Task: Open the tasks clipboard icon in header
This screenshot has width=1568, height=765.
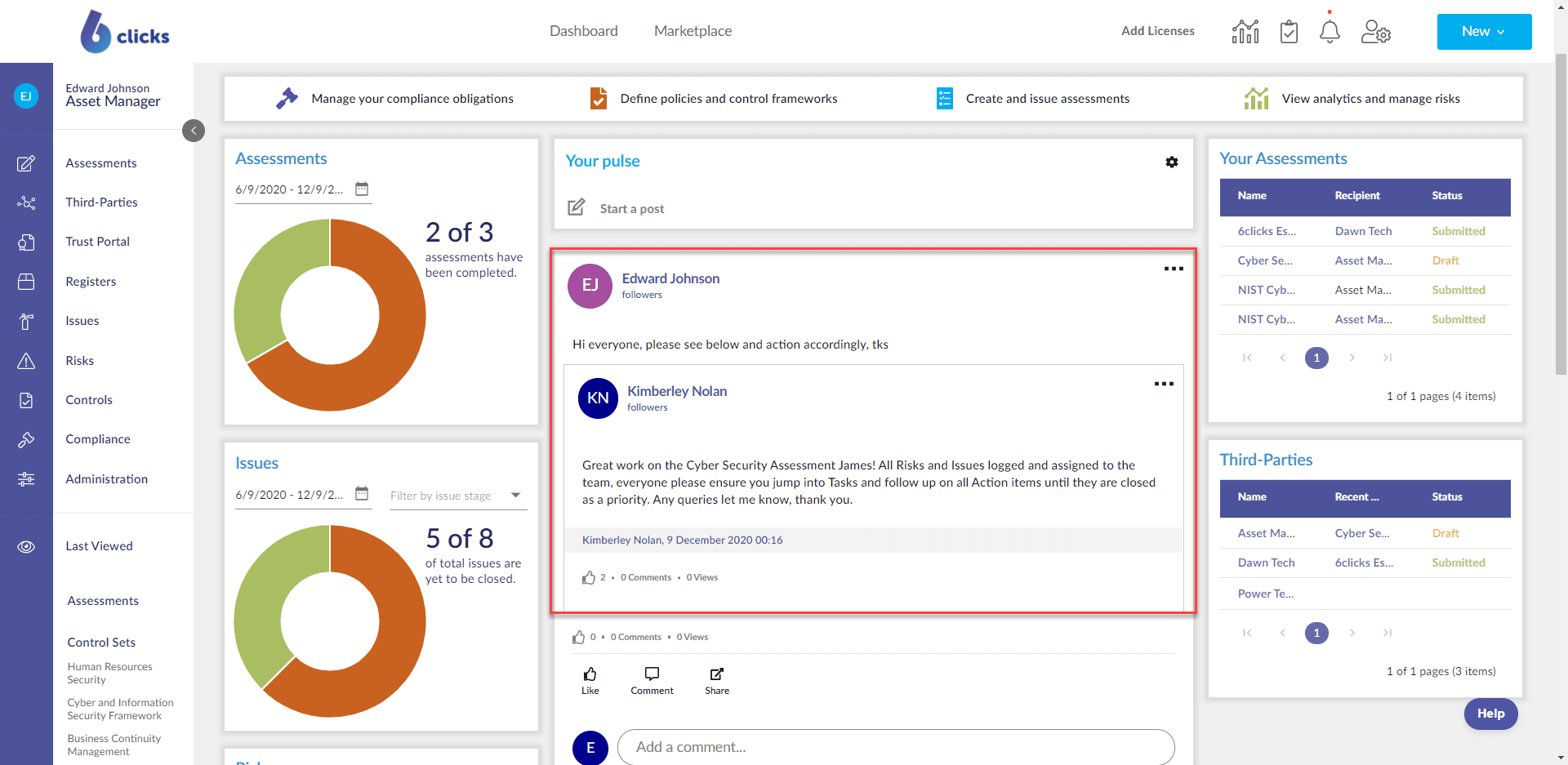Action: 1289,32
